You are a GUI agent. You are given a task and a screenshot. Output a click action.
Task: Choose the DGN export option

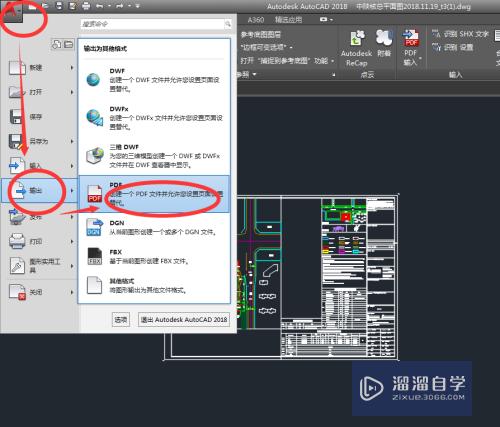click(x=154, y=228)
